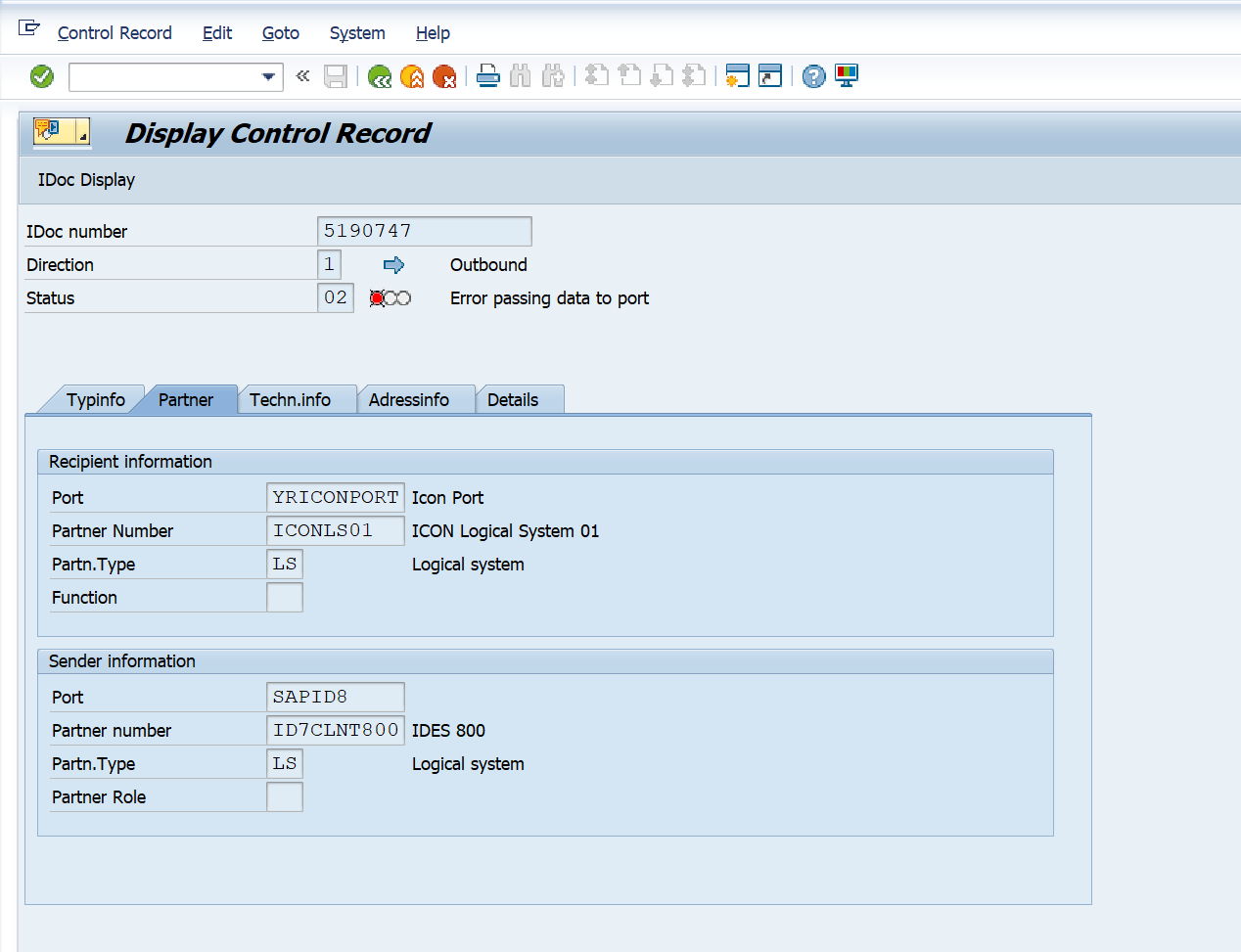Open Help via the question mark icon
The height and width of the screenshot is (952, 1241).
click(x=813, y=76)
